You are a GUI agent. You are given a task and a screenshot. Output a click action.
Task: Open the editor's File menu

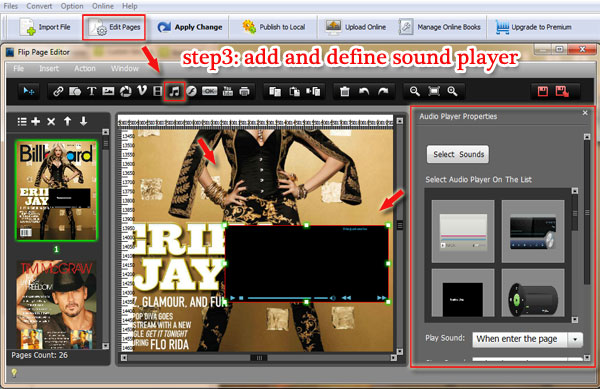click(18, 68)
